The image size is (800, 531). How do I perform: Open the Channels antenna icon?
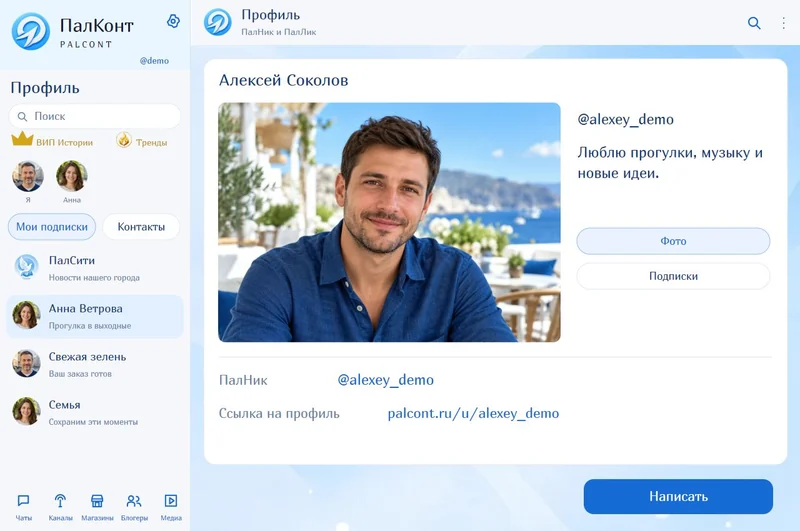pyautogui.click(x=60, y=501)
